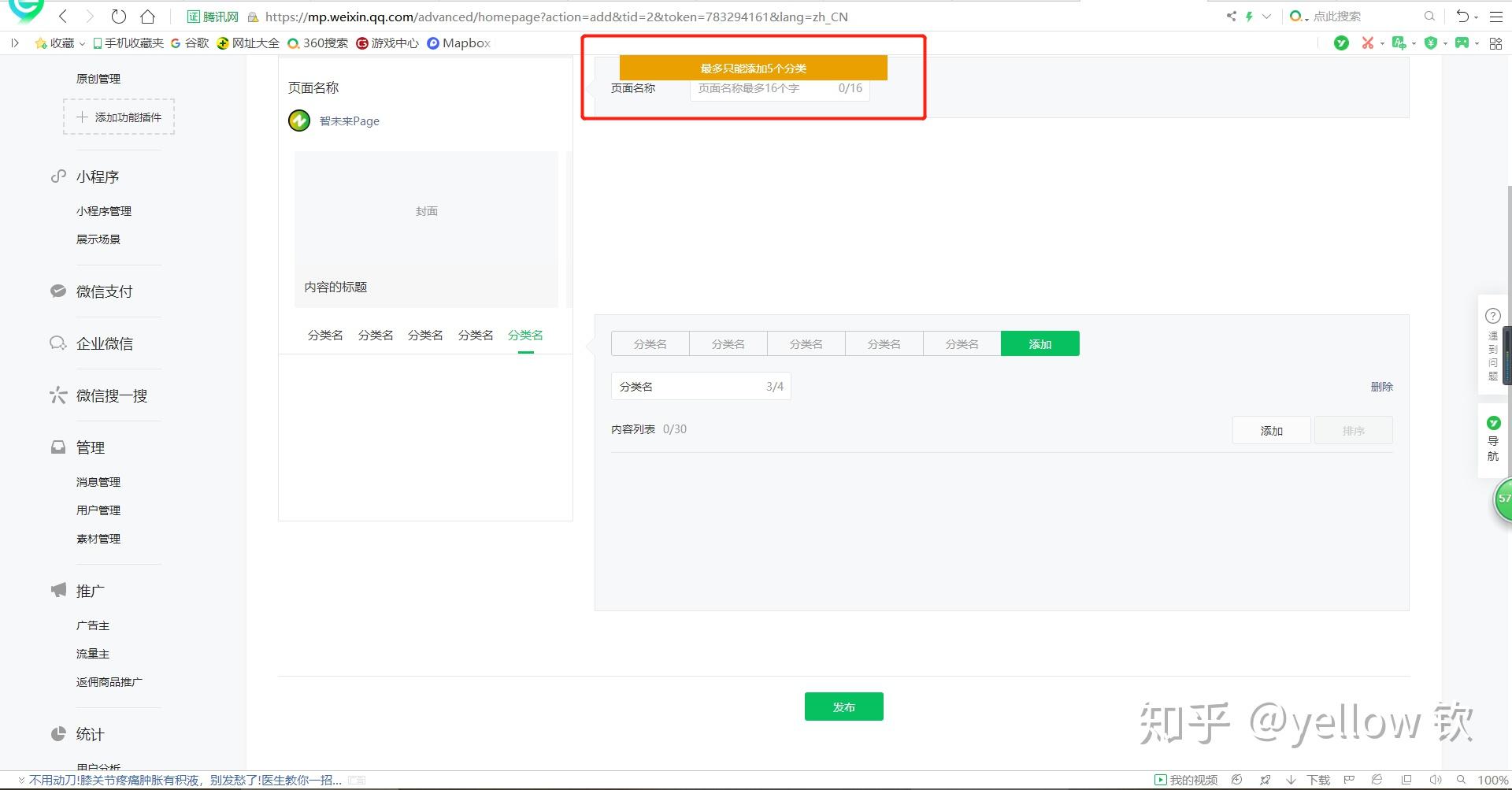Open '用户管理' in sidebar
1512x790 pixels.
tap(98, 510)
